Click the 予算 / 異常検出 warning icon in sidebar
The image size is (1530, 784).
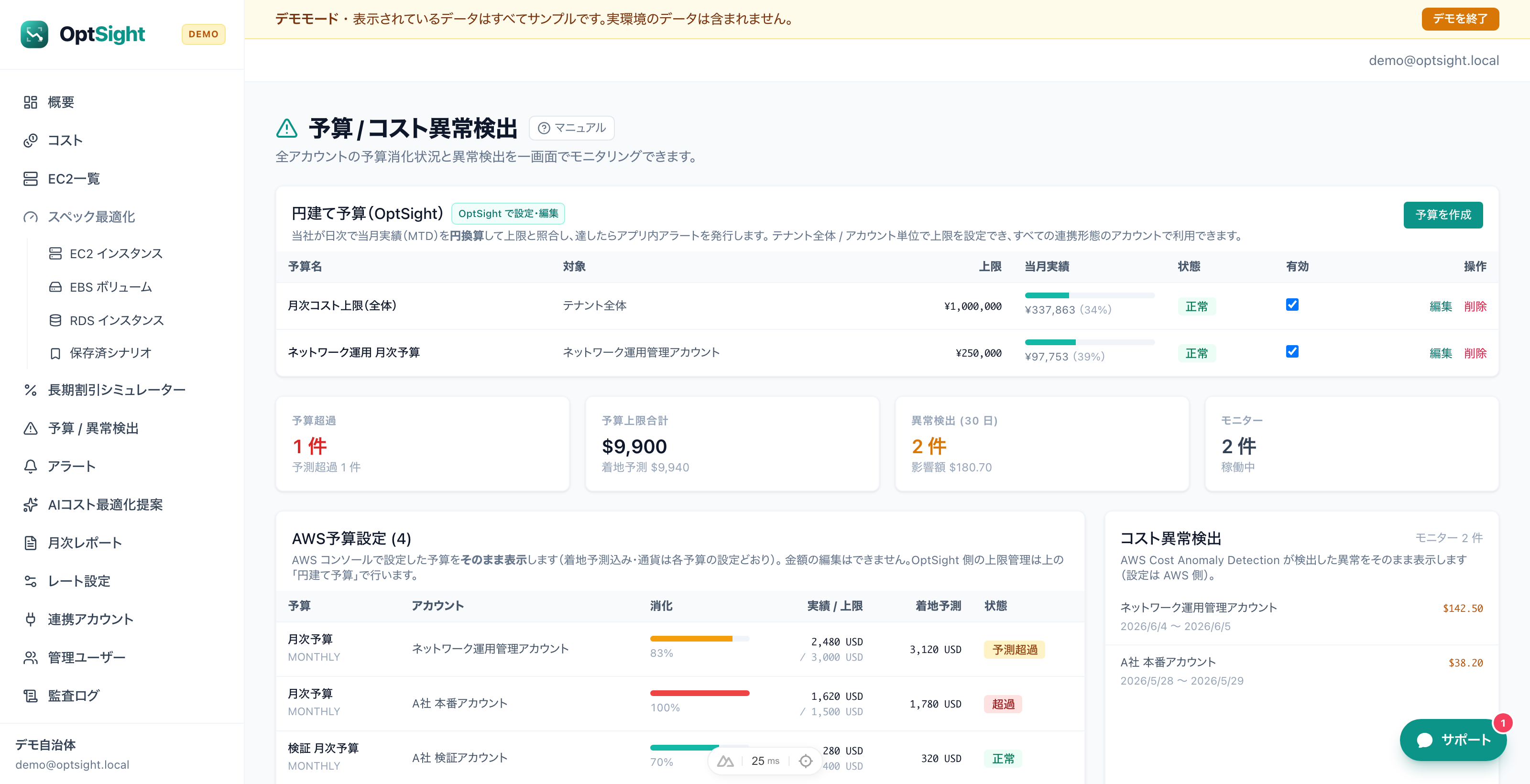pyautogui.click(x=30, y=428)
